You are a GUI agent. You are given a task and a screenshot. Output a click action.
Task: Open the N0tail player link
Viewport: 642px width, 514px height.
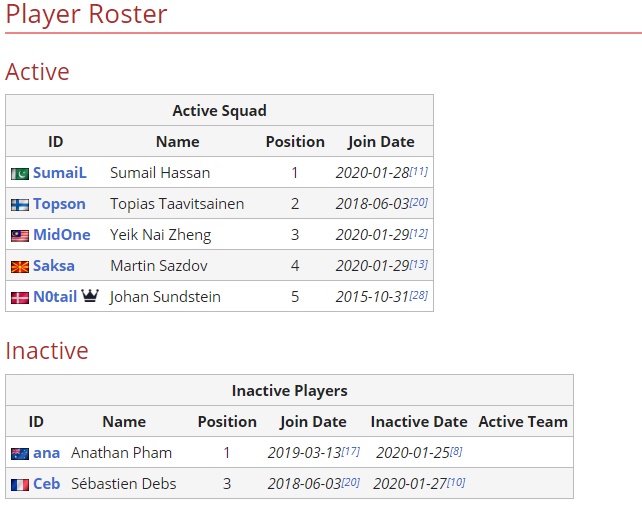(55, 297)
